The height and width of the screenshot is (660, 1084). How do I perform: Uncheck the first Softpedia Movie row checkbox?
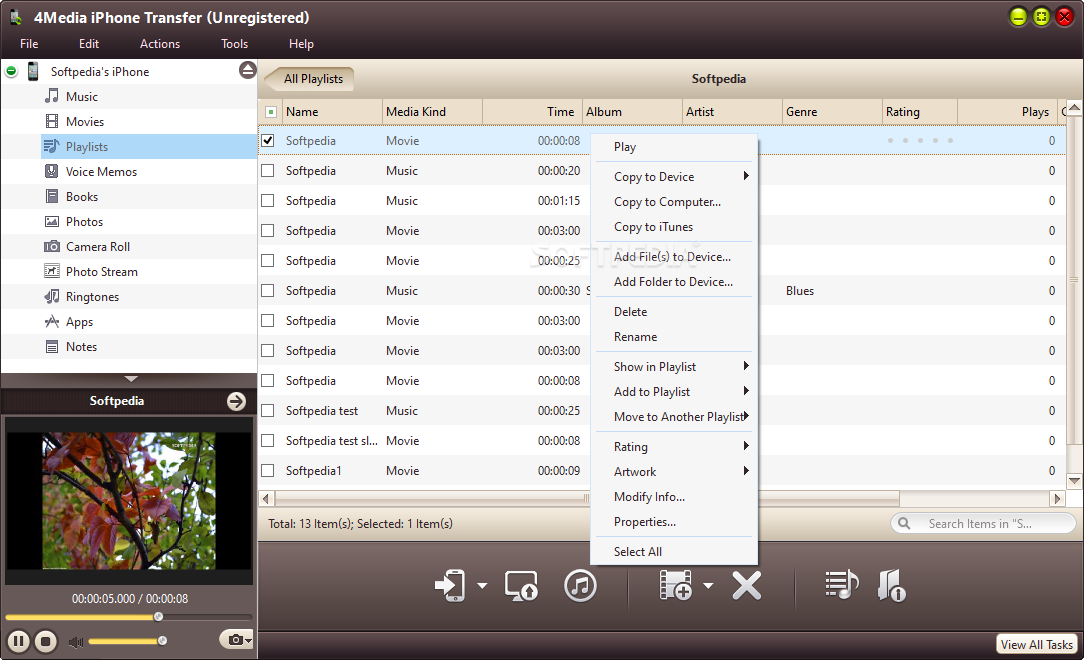(268, 140)
